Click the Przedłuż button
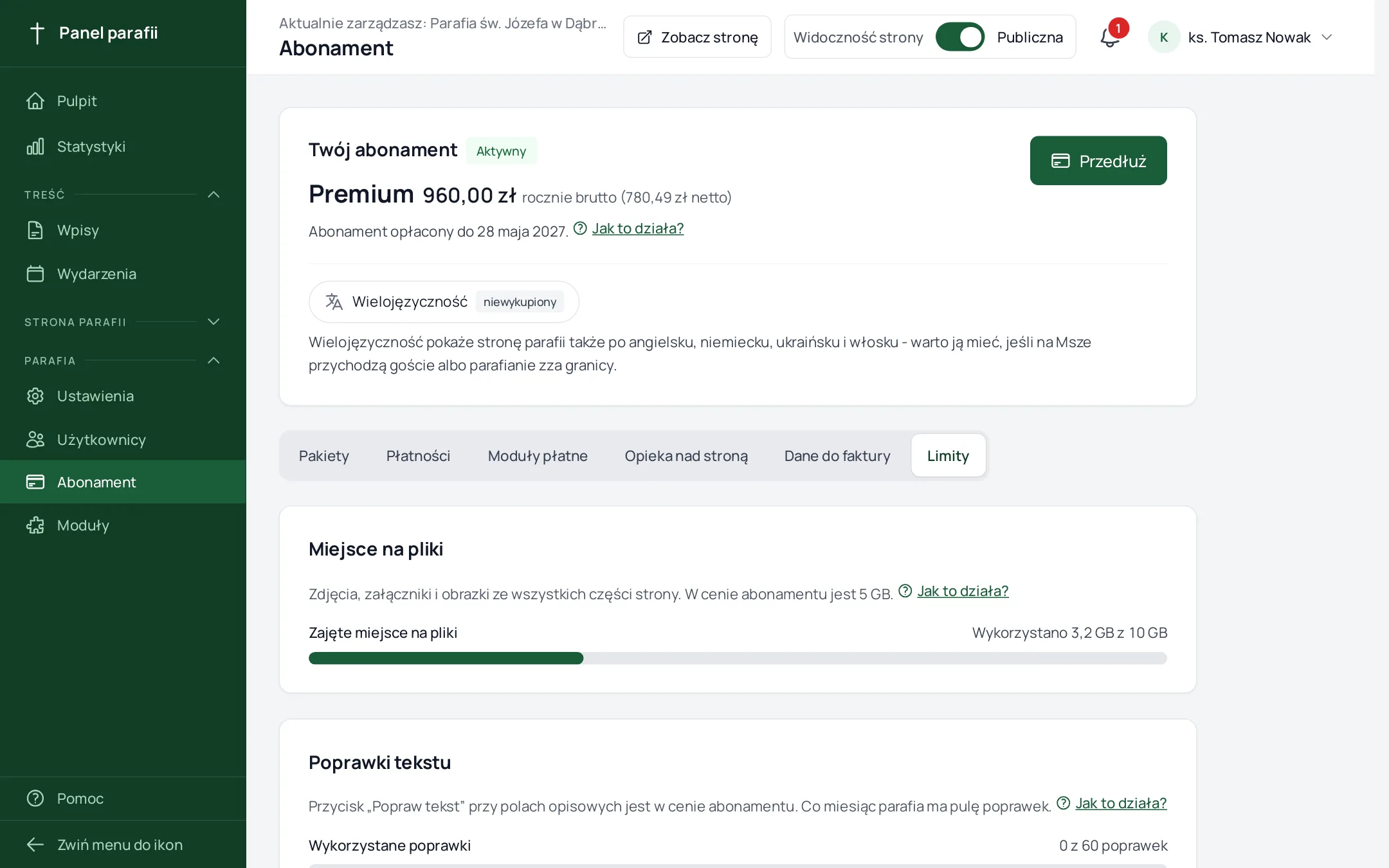The width and height of the screenshot is (1389, 868). click(1098, 161)
